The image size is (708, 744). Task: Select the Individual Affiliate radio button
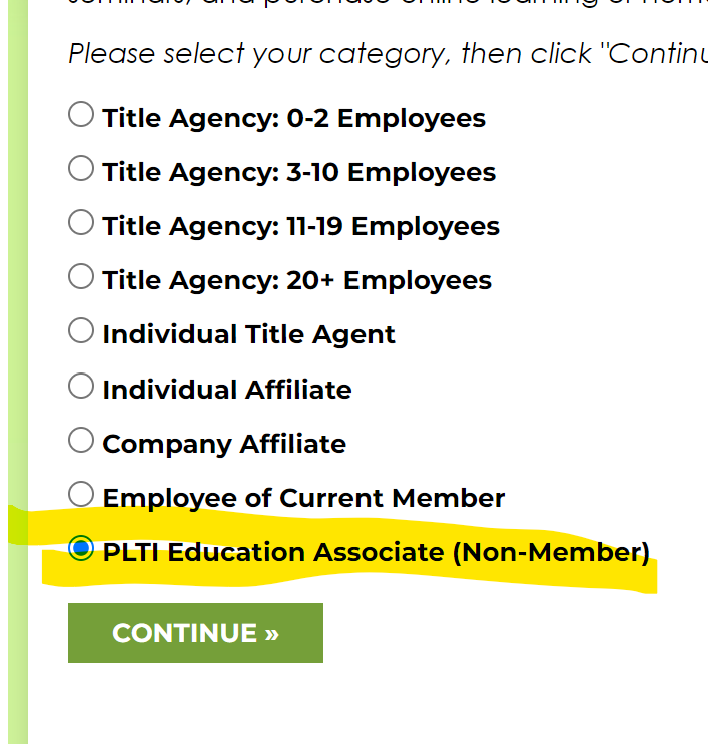point(81,386)
